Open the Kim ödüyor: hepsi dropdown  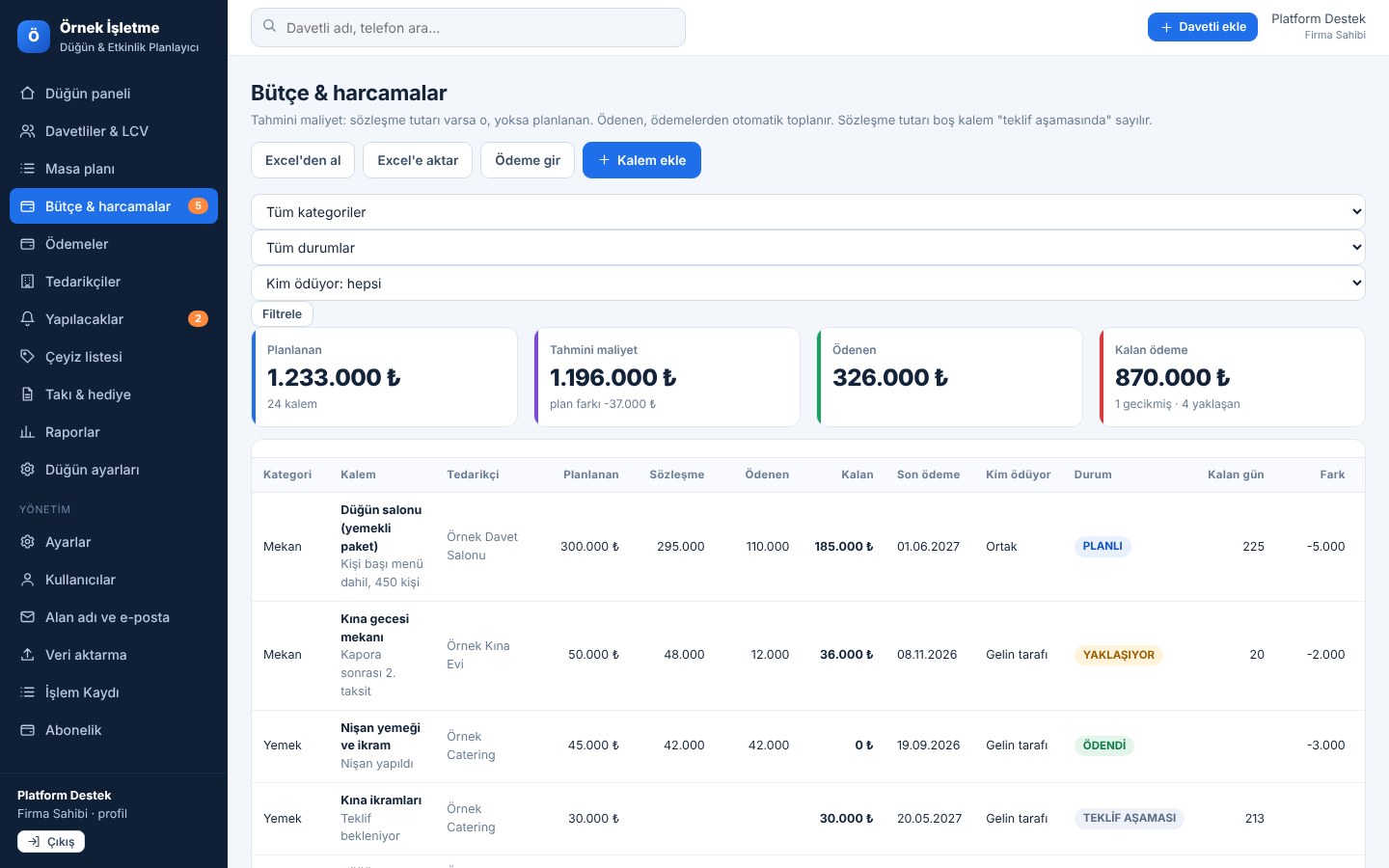pos(808,284)
